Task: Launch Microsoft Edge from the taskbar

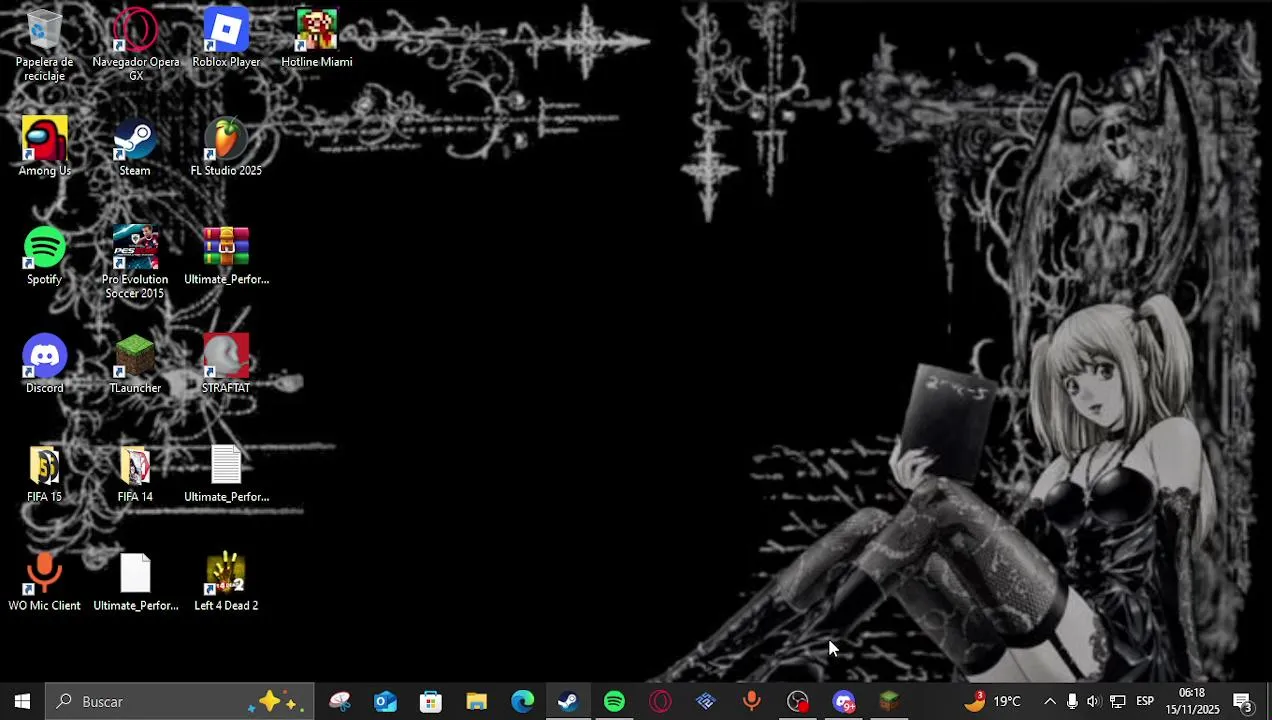Action: pos(523,702)
